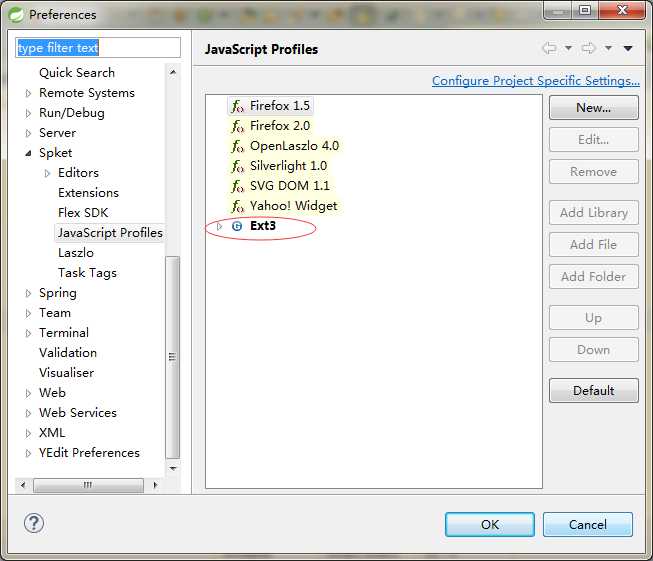Expand the Ext3 profile node
The image size is (653, 561).
[x=219, y=226]
